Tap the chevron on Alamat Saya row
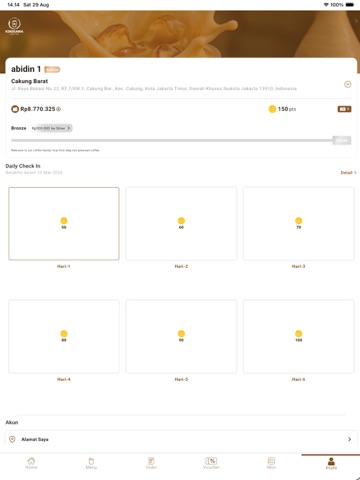 [x=349, y=439]
